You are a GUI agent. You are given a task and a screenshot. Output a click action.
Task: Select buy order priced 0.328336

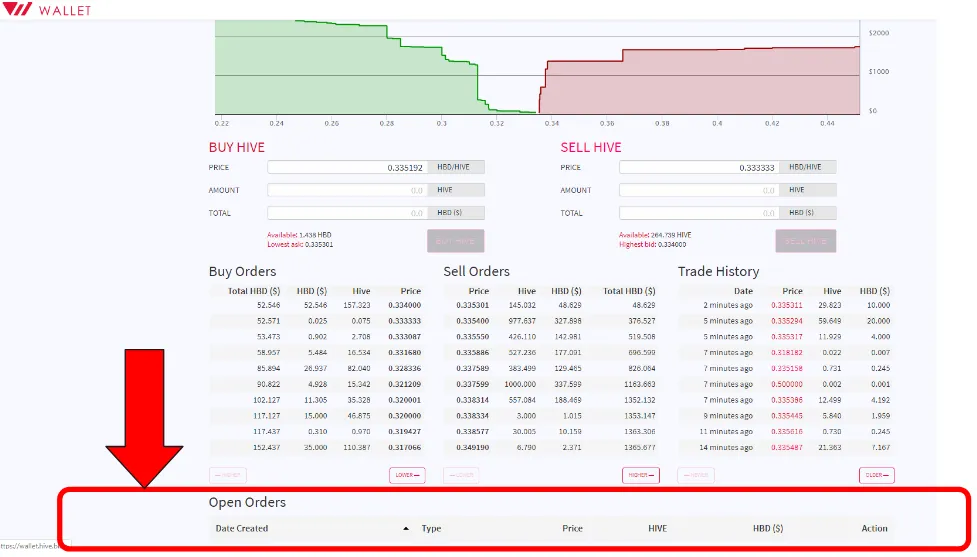317,368
